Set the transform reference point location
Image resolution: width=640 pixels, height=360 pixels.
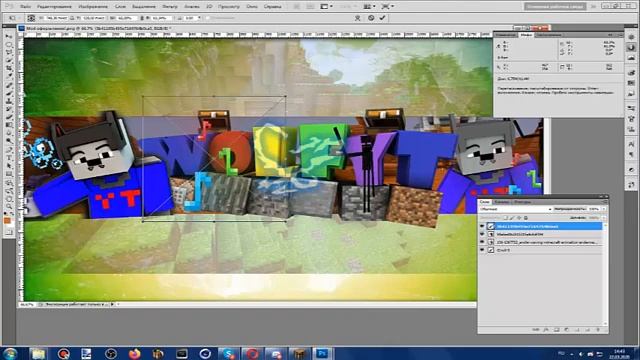pyautogui.click(x=31, y=18)
